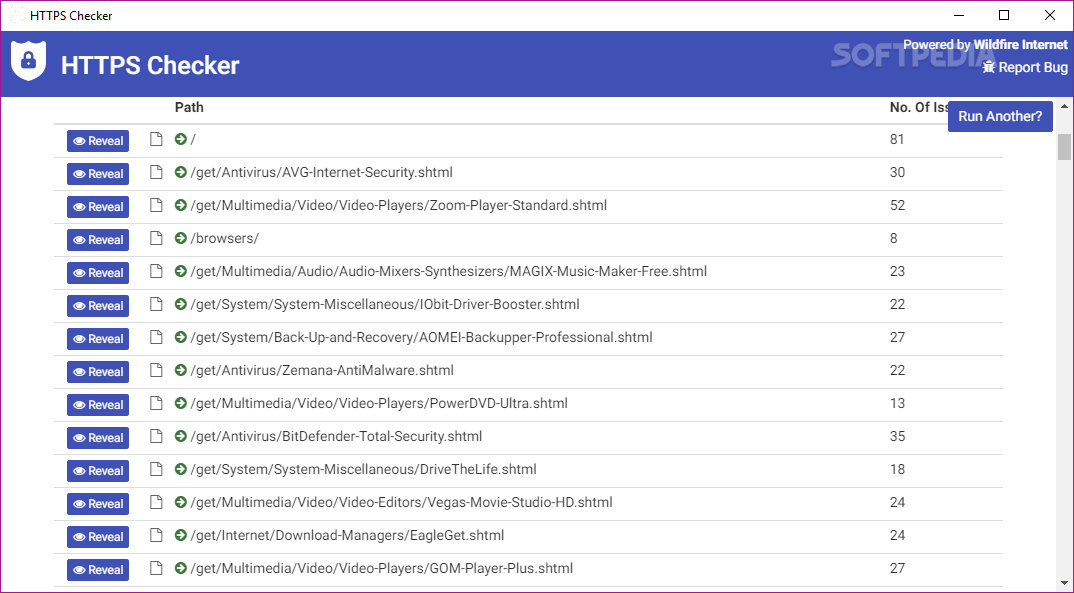The image size is (1074, 593).
Task: Maximize the HTTPS Checker window
Action: 1003,15
